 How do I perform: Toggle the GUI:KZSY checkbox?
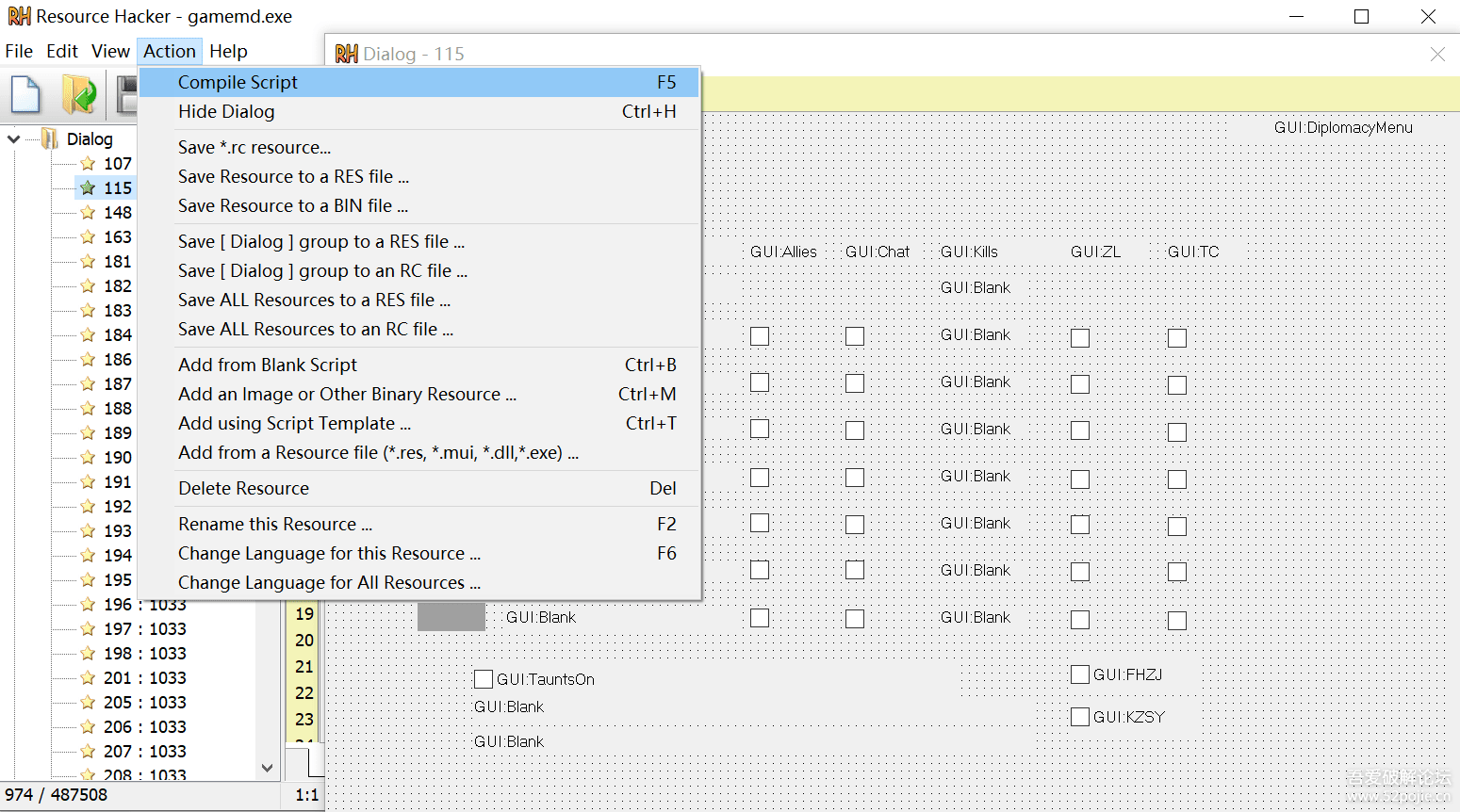click(1080, 717)
